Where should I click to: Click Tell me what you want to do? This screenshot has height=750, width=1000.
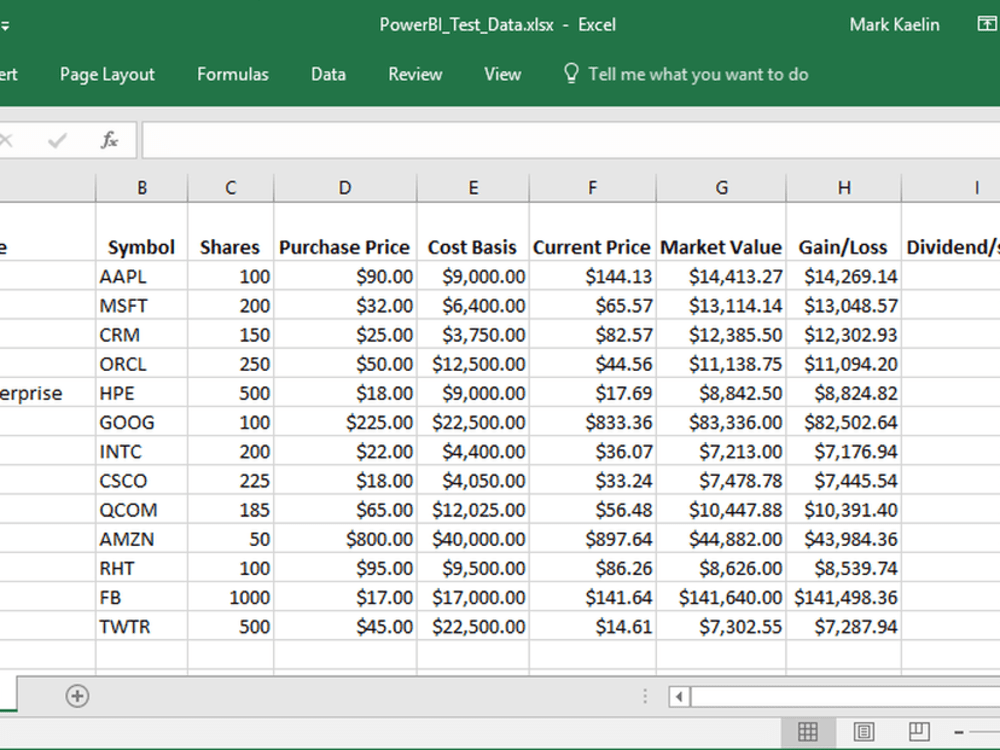coord(698,75)
